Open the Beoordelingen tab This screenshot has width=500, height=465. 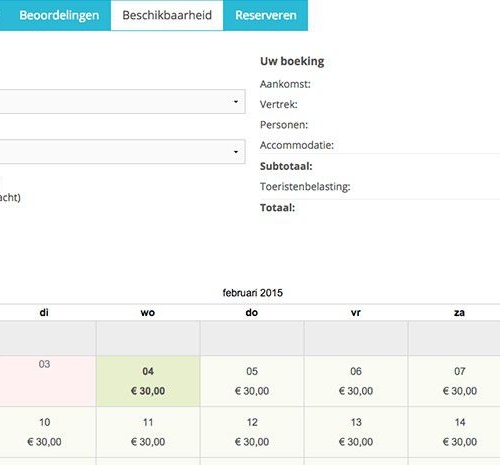coord(59,15)
